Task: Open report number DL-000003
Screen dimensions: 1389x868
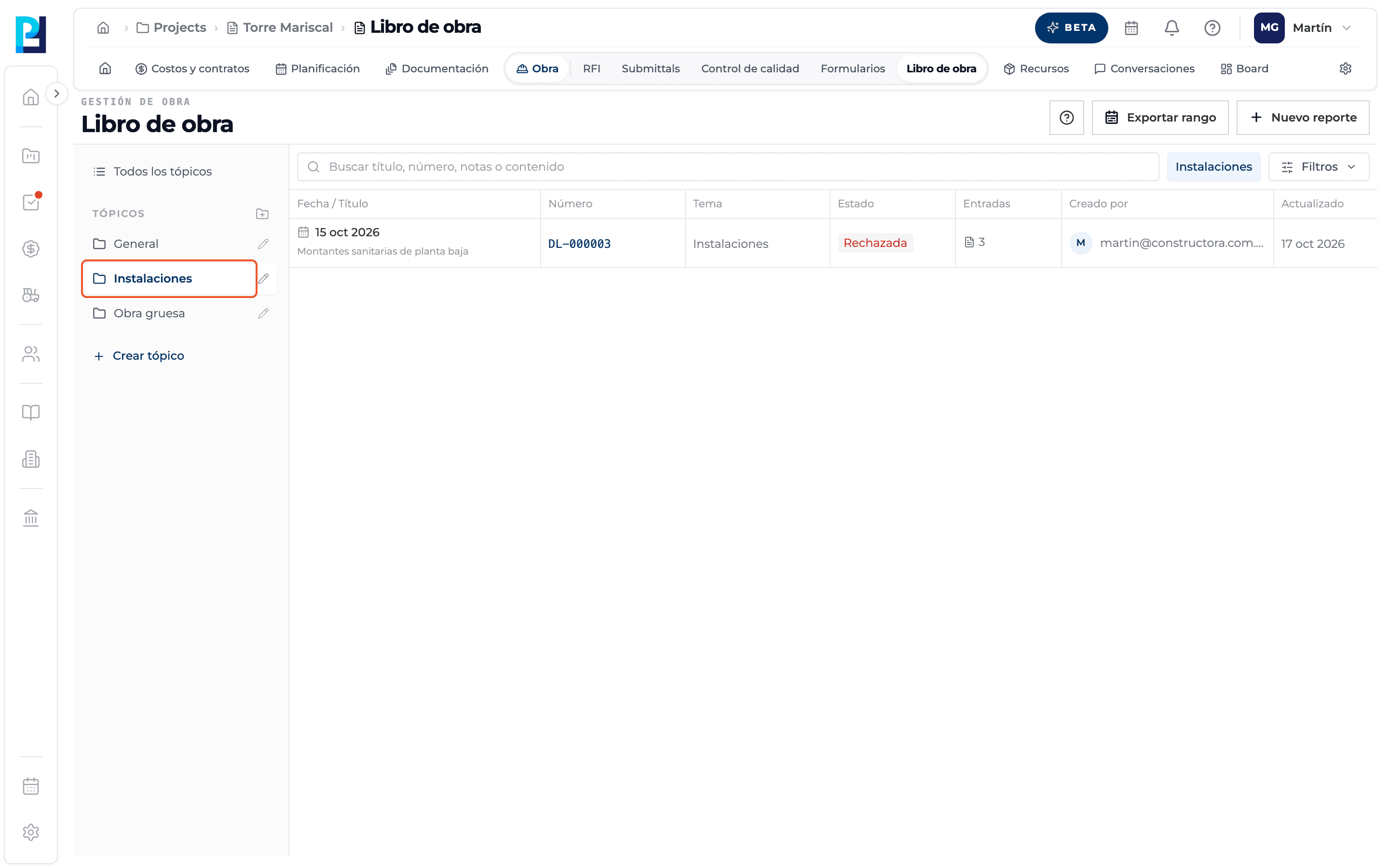Action: (x=579, y=244)
